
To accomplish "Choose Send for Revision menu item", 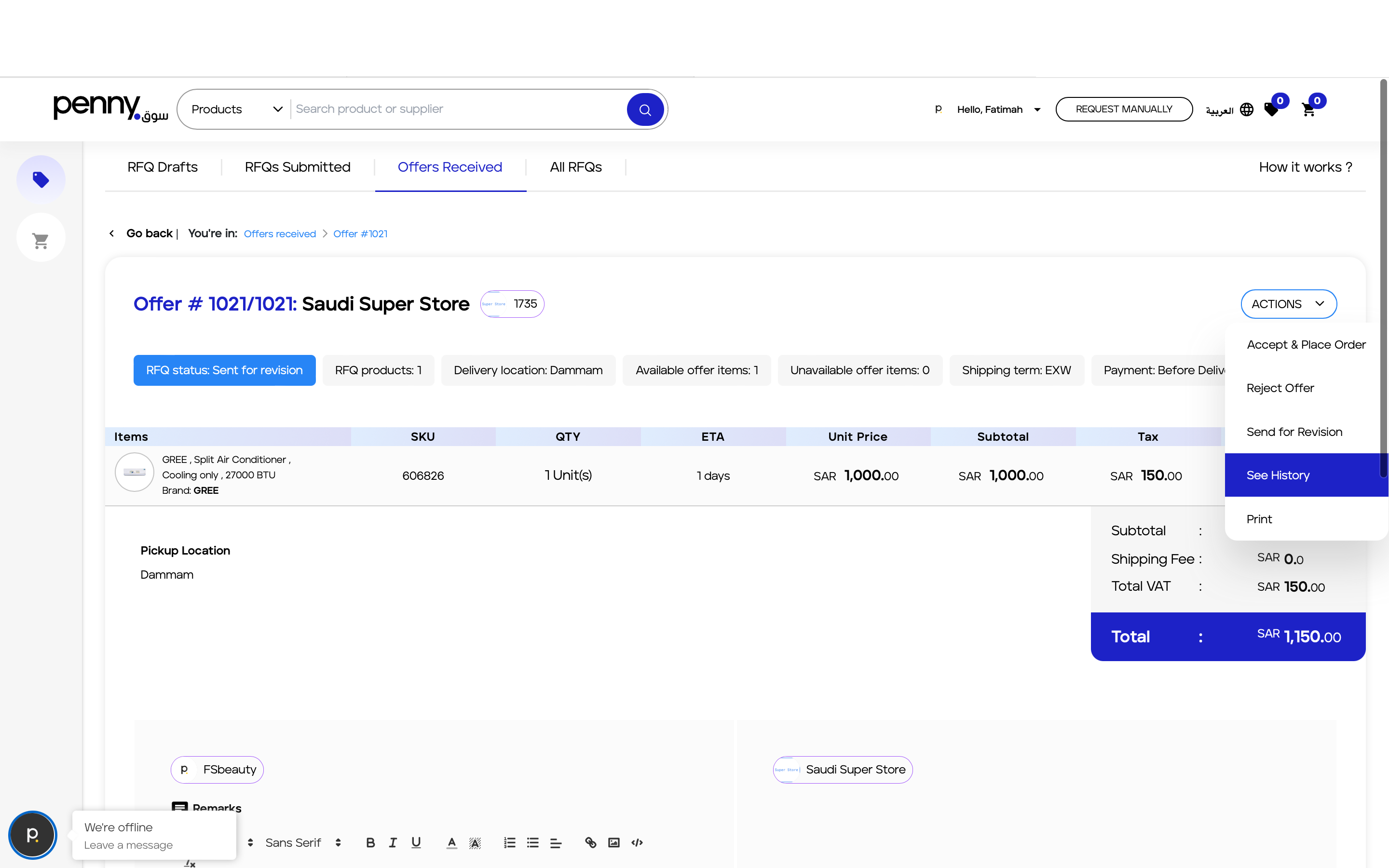I will [x=1306, y=432].
